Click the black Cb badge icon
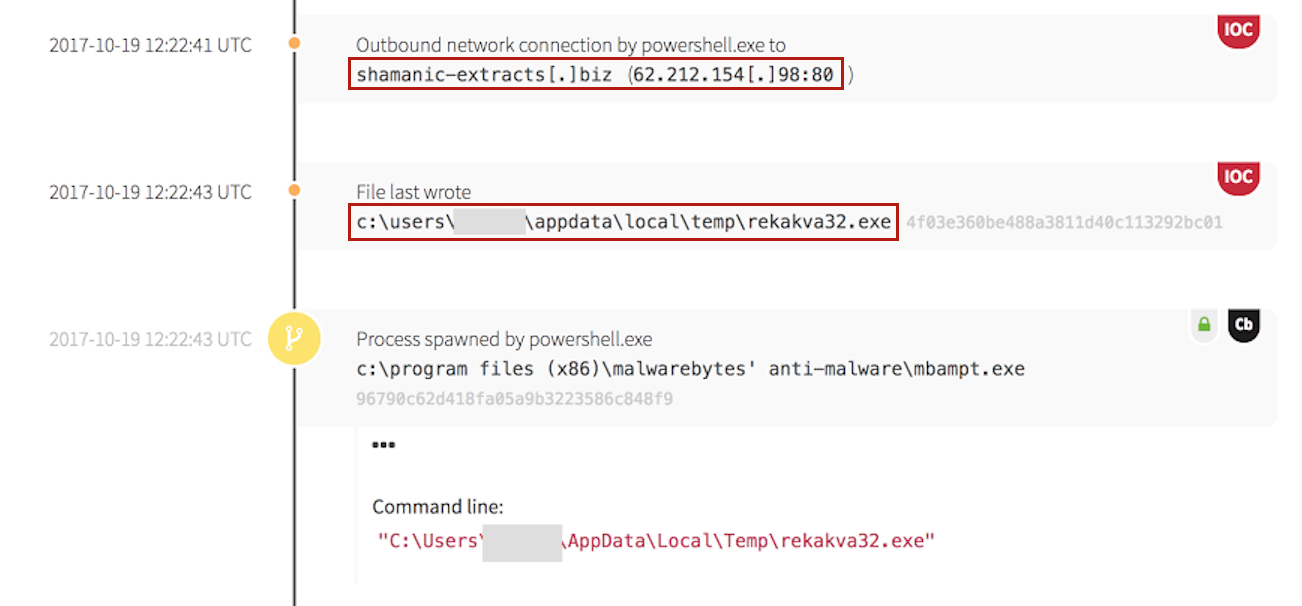1302x606 pixels. (1244, 325)
